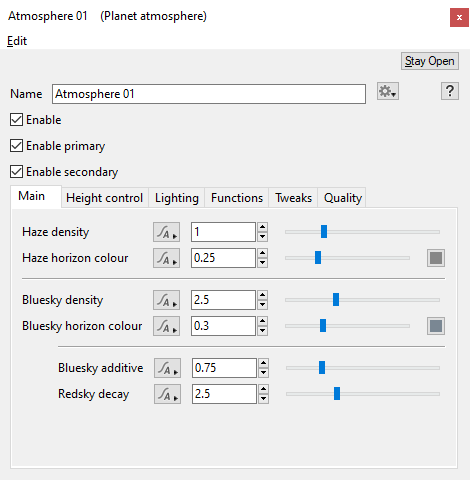Open the gear settings dropdown beside Name

coord(388,91)
